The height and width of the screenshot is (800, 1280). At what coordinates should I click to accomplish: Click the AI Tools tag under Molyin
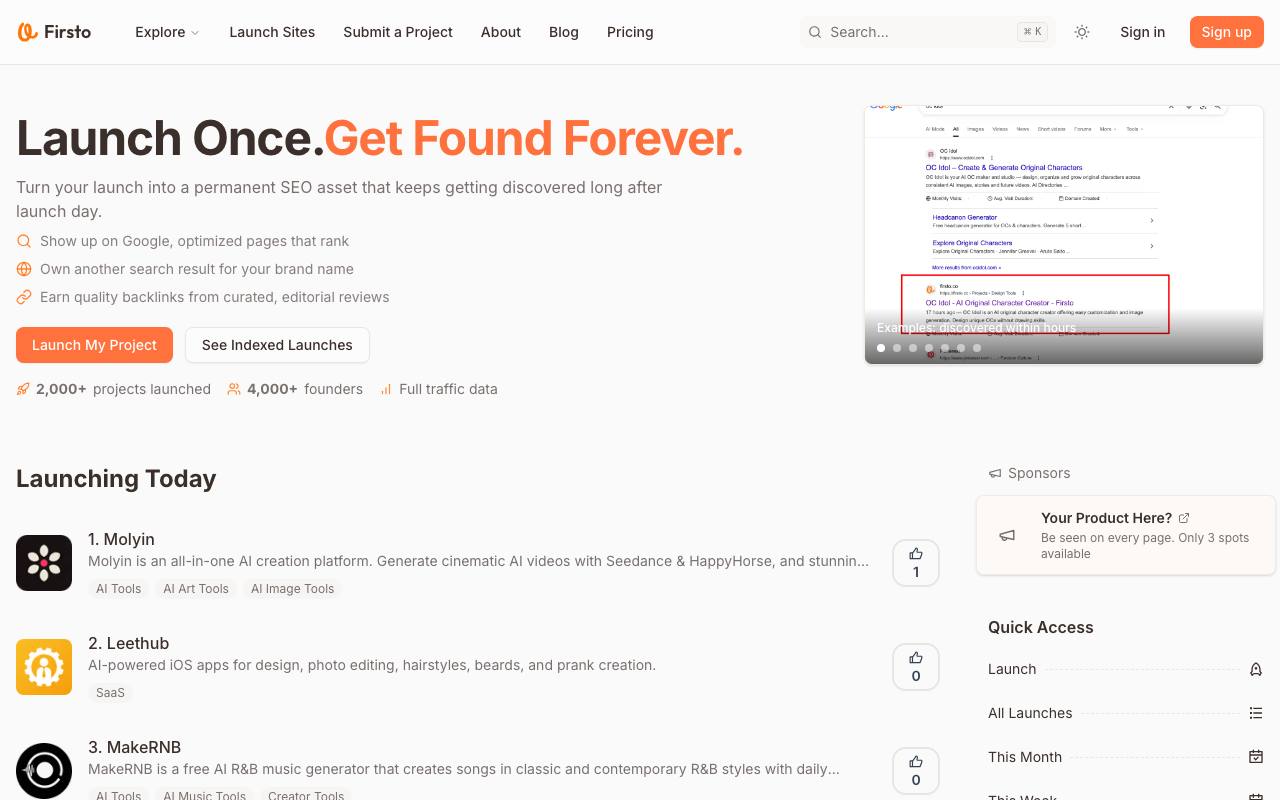(x=118, y=589)
